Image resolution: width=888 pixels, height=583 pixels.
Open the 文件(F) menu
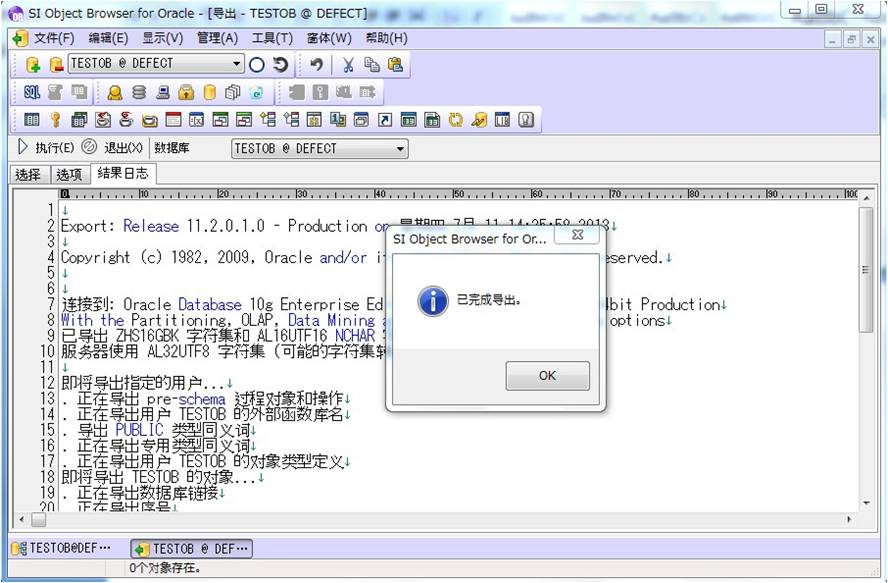click(54, 38)
